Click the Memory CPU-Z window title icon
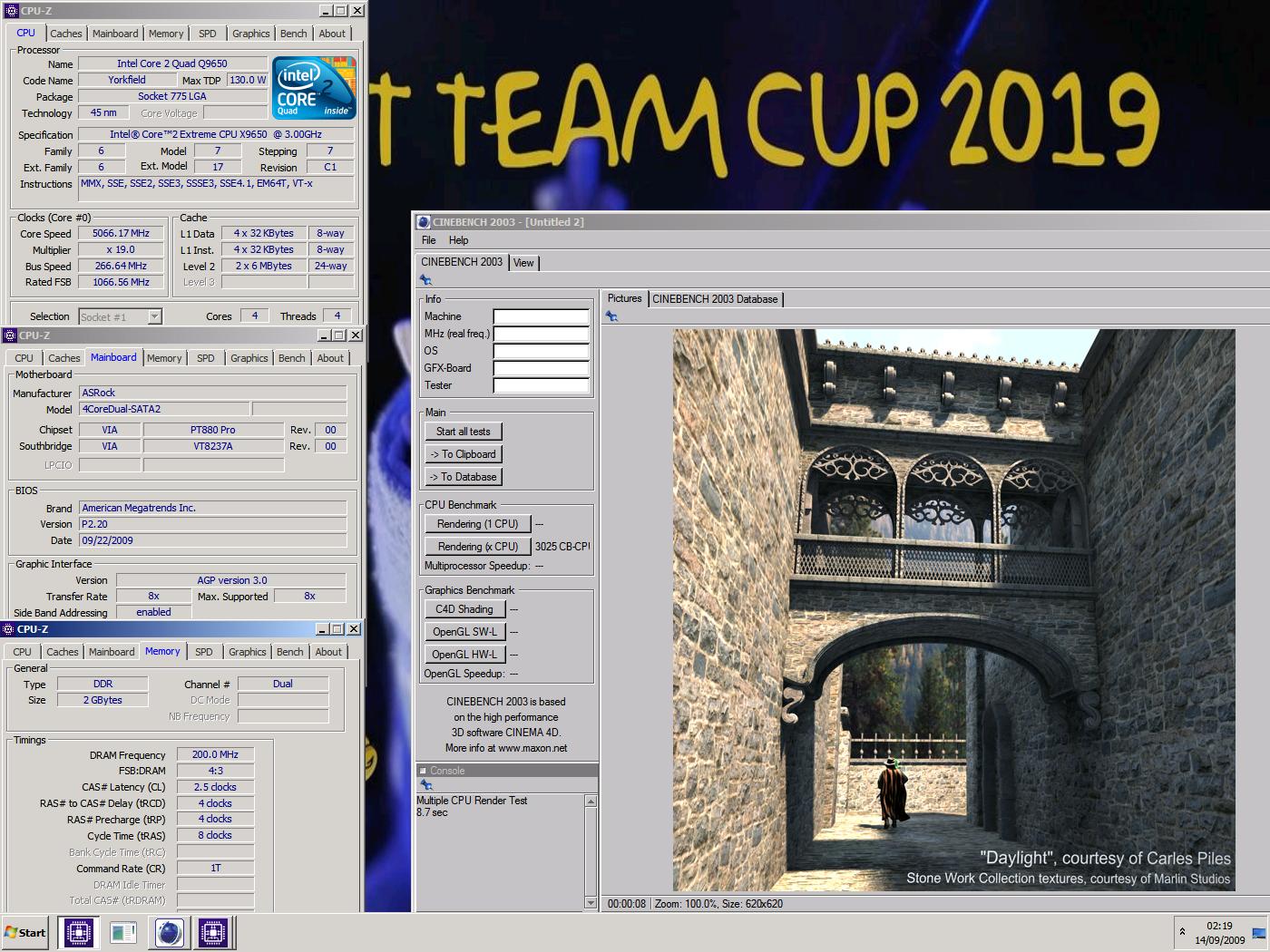The image size is (1270, 952). coord(8,629)
